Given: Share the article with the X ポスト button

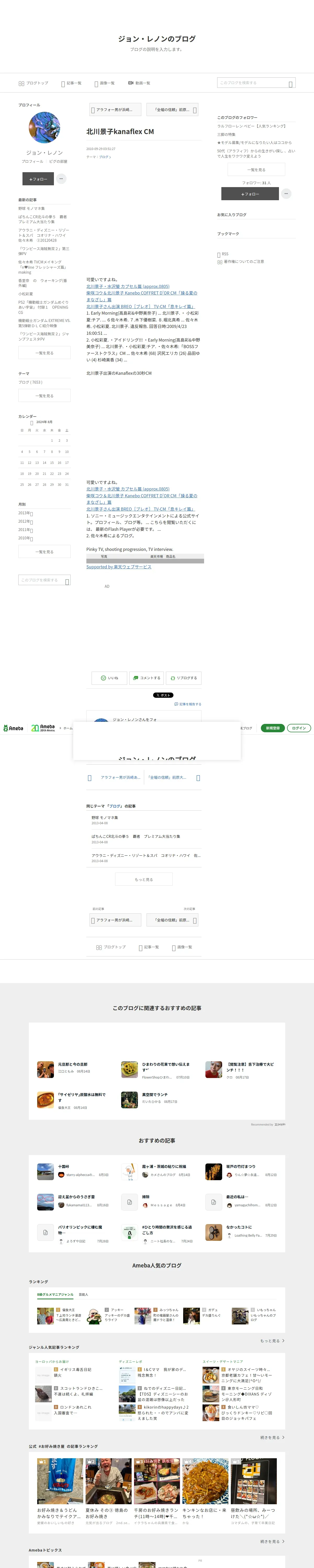Looking at the screenshot, I should pos(163,695).
